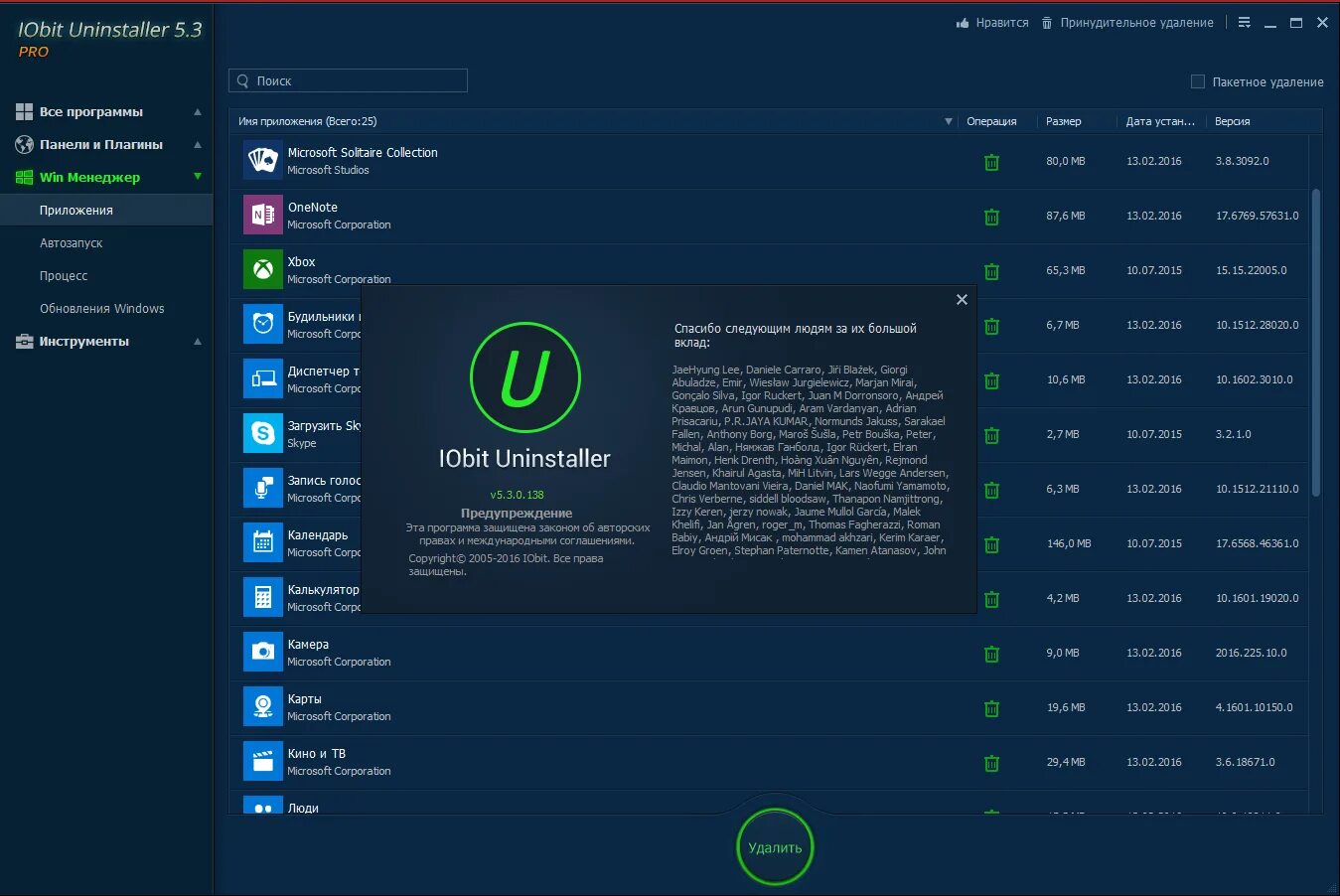Click version 2016.225.10.0 cell
Image resolution: width=1340 pixels, height=896 pixels.
1251,653
